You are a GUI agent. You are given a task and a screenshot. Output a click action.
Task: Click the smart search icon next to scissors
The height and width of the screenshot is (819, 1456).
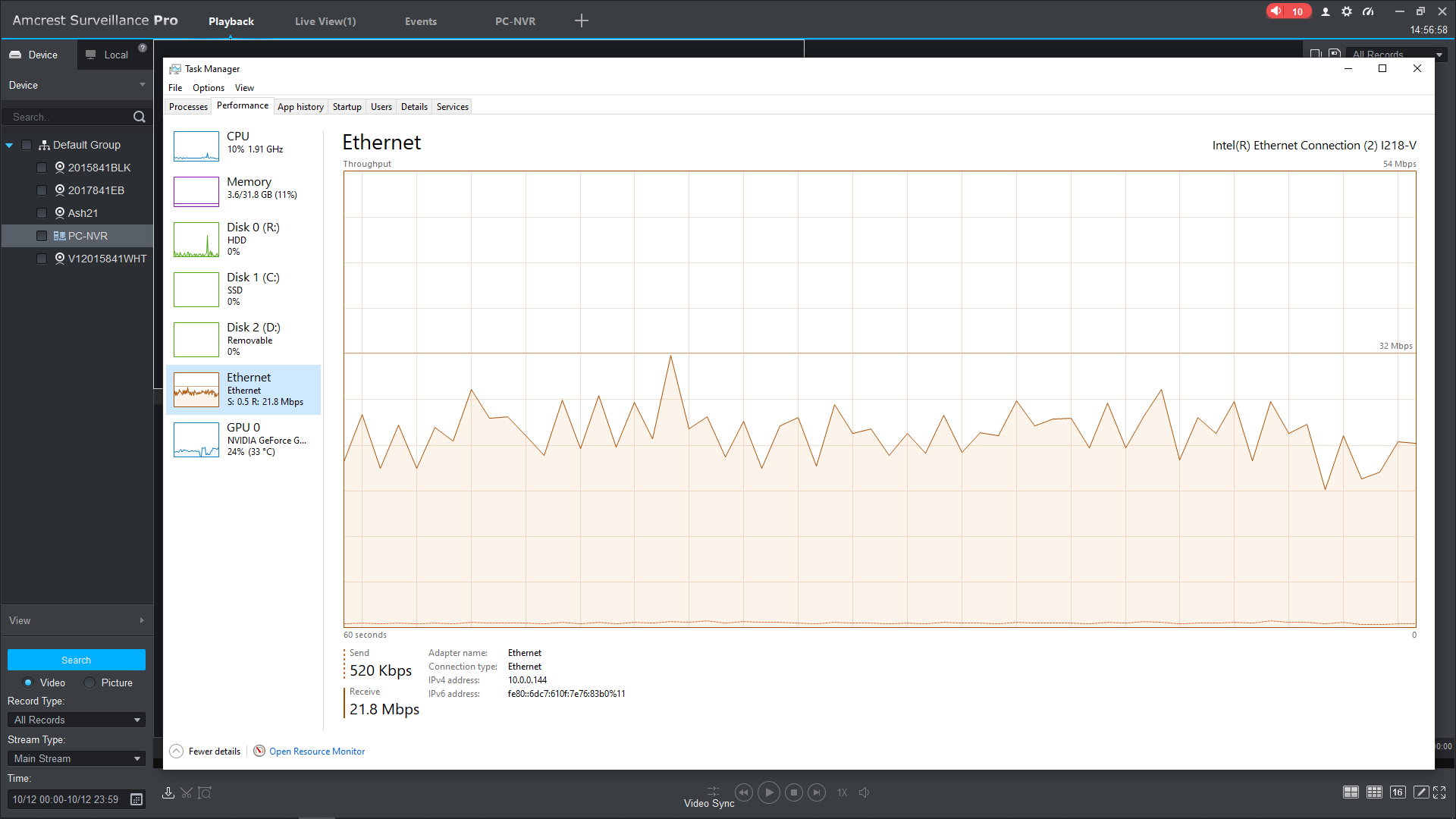coord(205,792)
